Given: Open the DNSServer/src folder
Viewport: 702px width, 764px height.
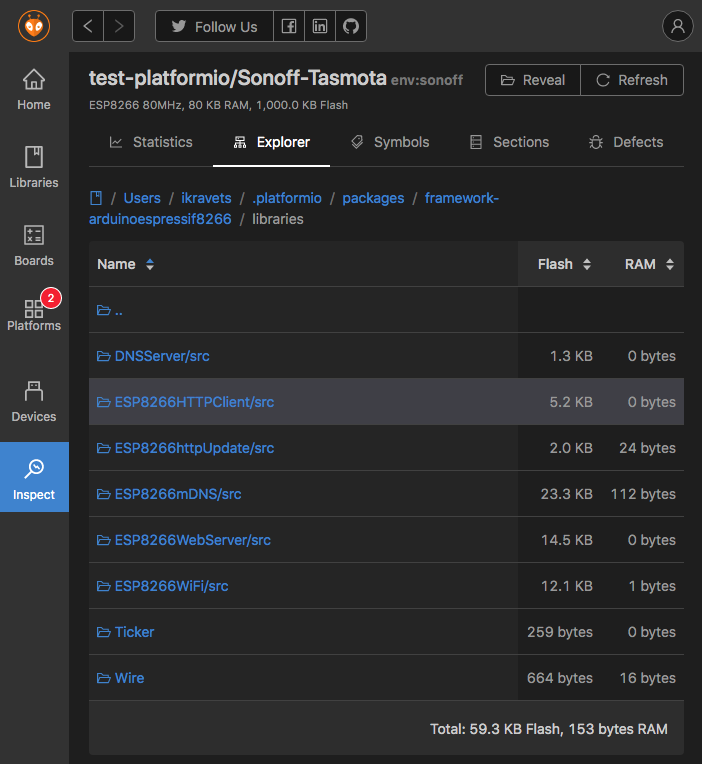Looking at the screenshot, I should point(153,356).
